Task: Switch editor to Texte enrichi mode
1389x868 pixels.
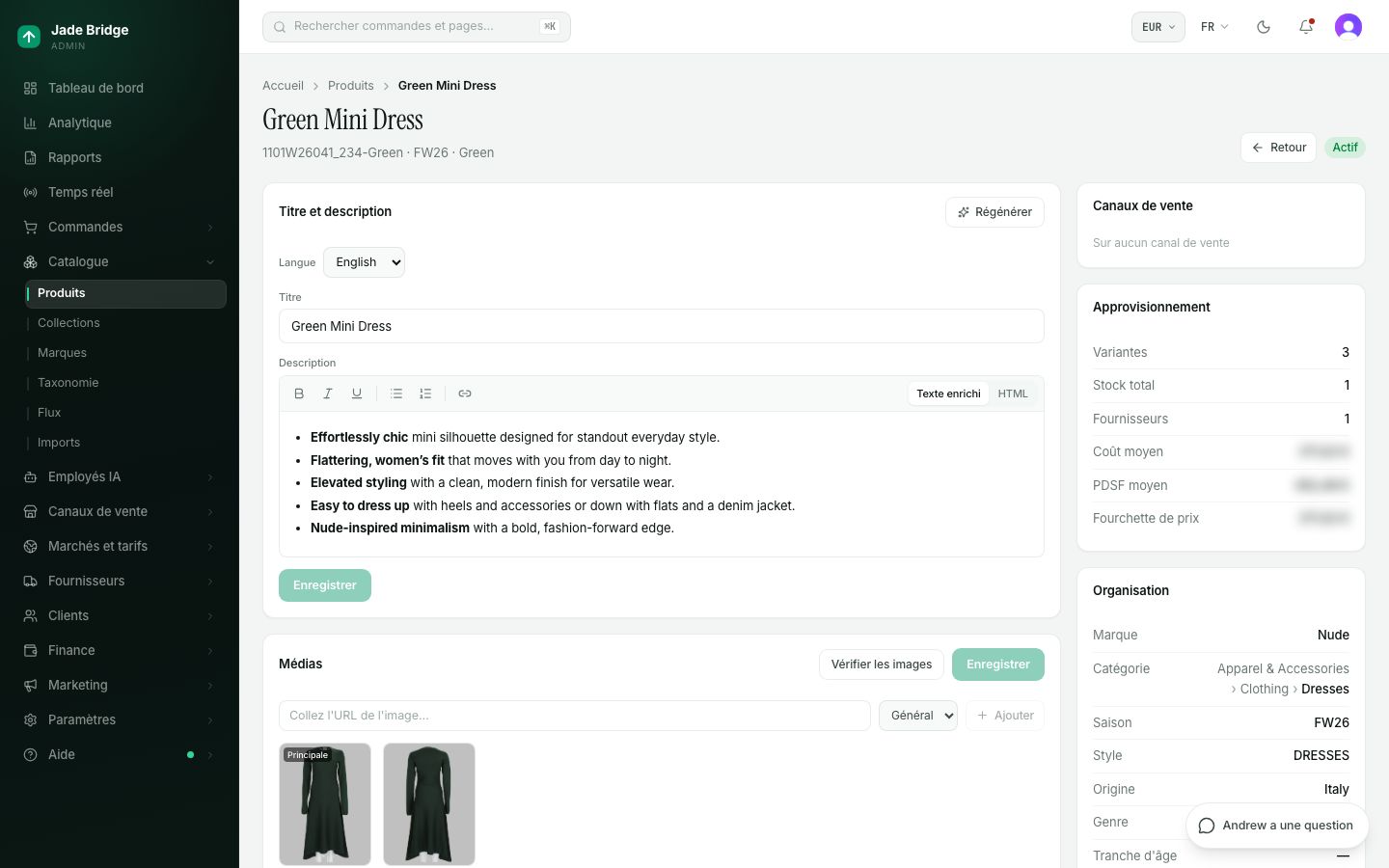Action: coord(948,393)
